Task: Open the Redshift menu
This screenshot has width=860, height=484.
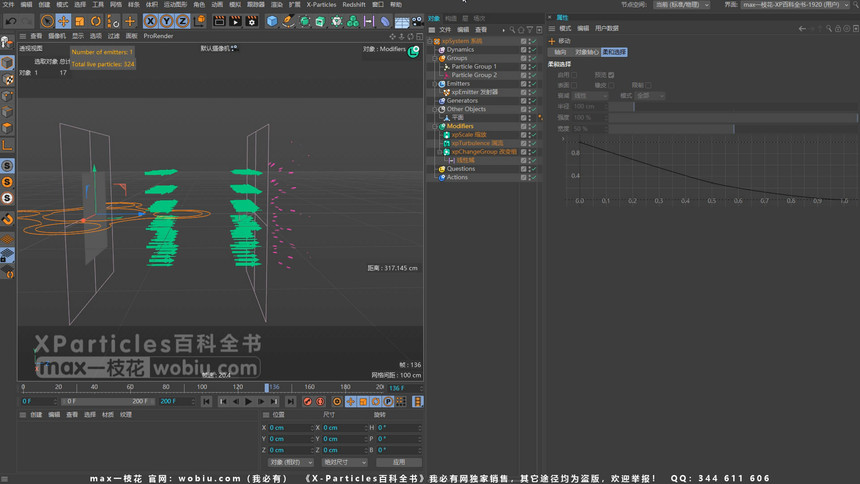Action: pyautogui.click(x=354, y=4)
